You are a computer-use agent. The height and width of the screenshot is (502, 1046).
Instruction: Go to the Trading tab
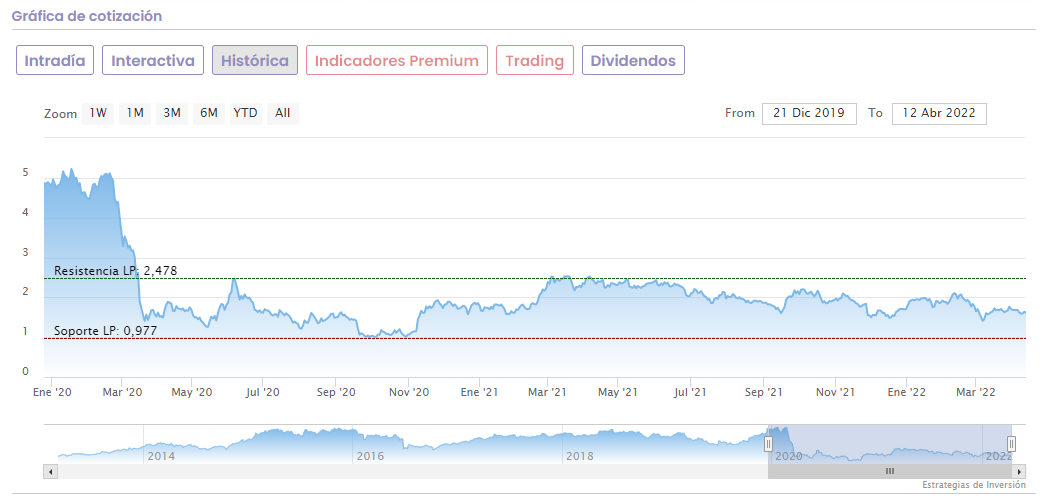(x=535, y=60)
